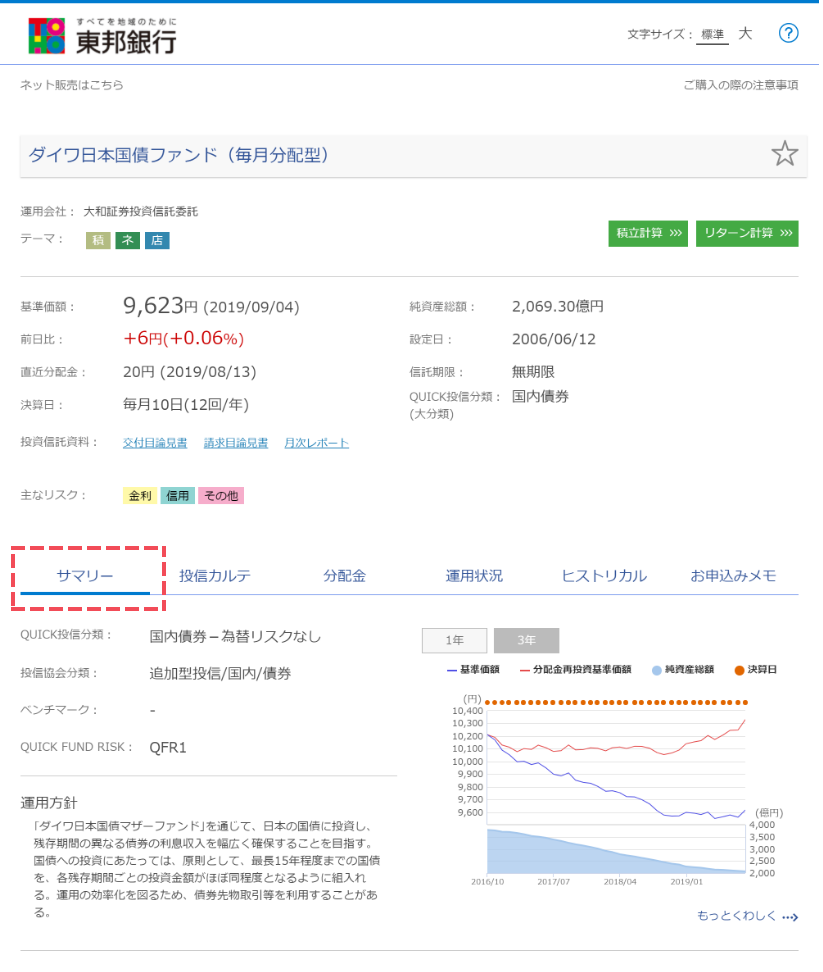
Task: Open ネット販売はこちら link
Action: tap(72, 85)
